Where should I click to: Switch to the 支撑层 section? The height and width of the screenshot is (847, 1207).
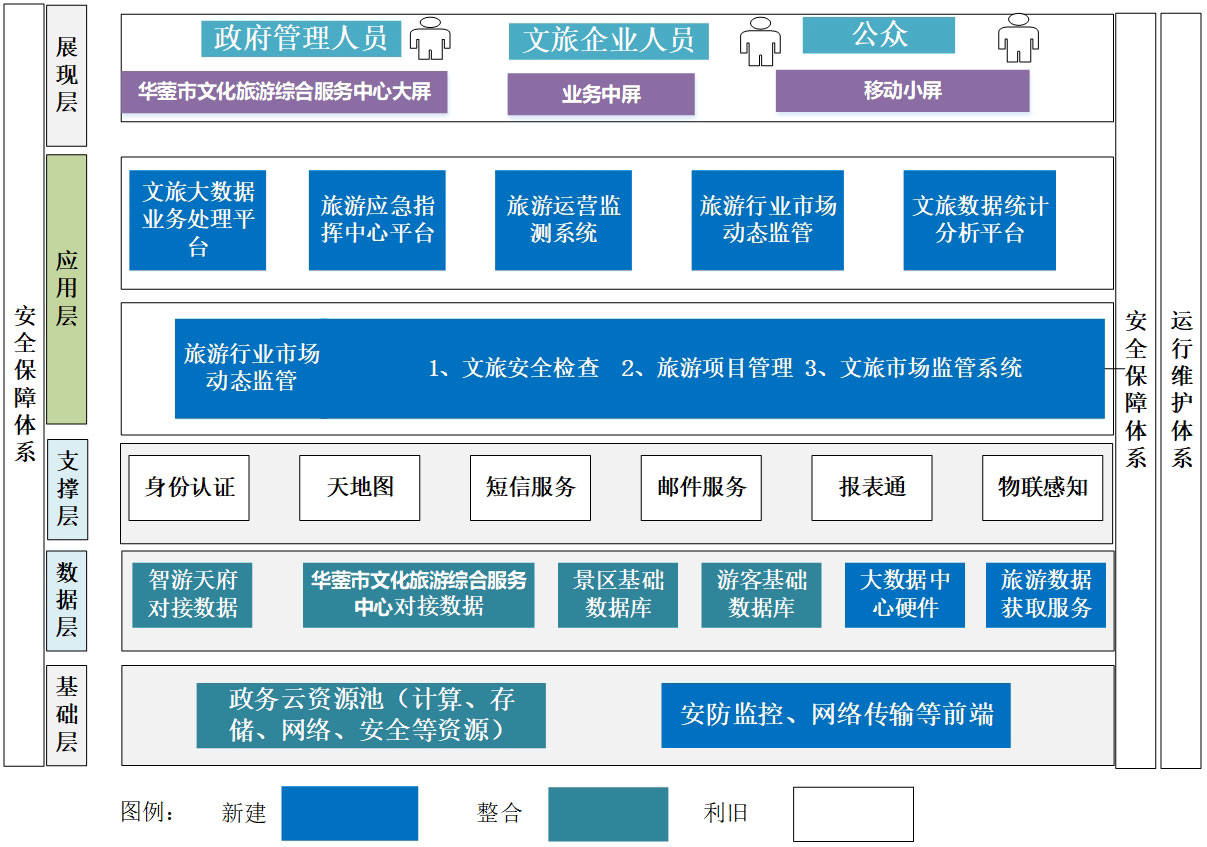point(65,487)
